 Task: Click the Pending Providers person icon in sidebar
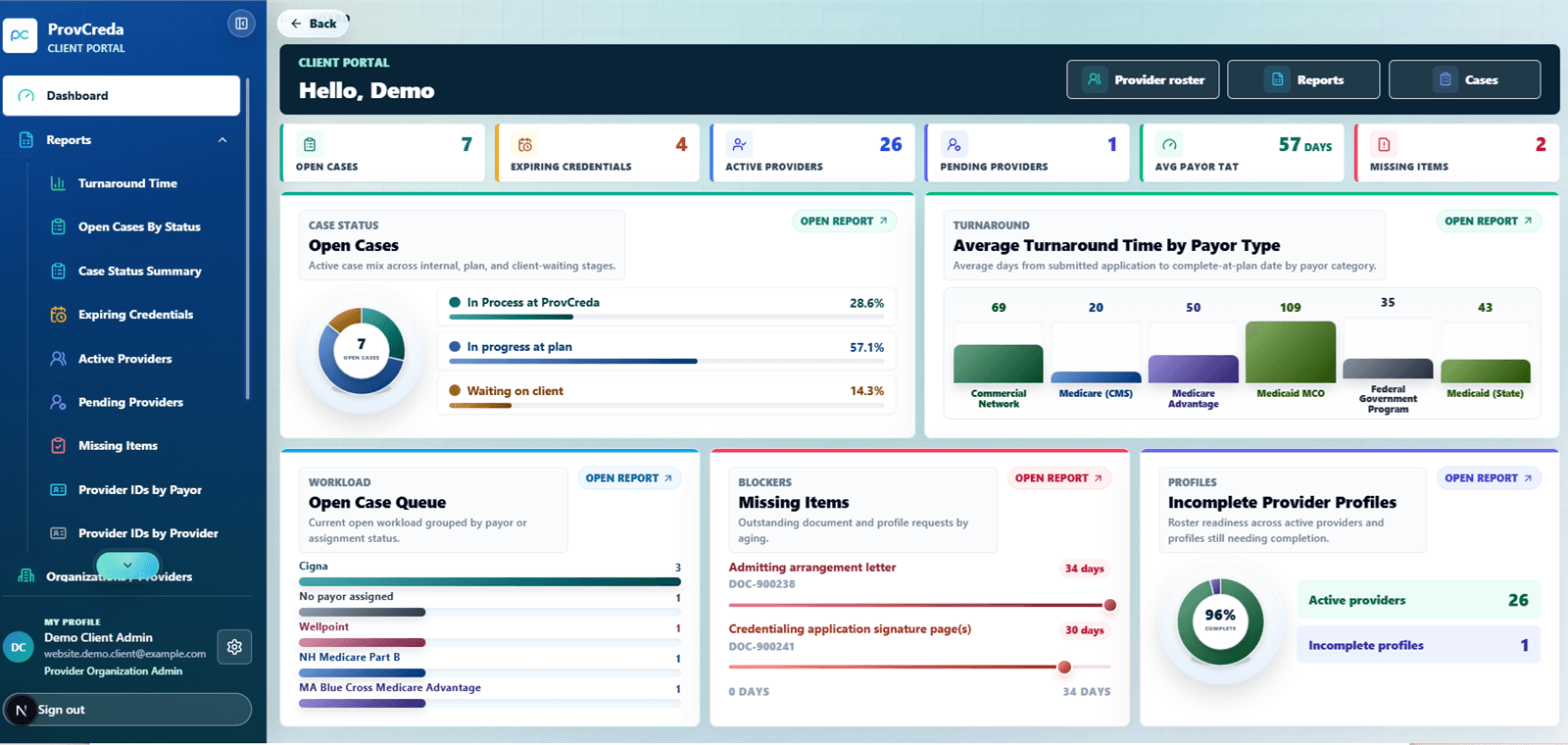[58, 402]
